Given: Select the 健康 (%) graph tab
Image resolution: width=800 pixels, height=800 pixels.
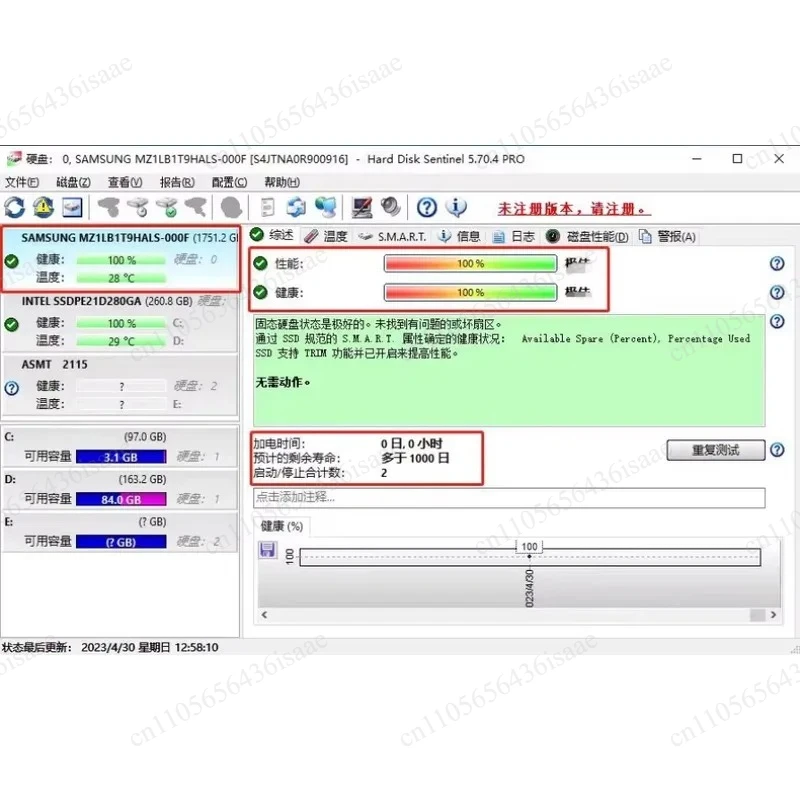Looking at the screenshot, I should tap(282, 526).
